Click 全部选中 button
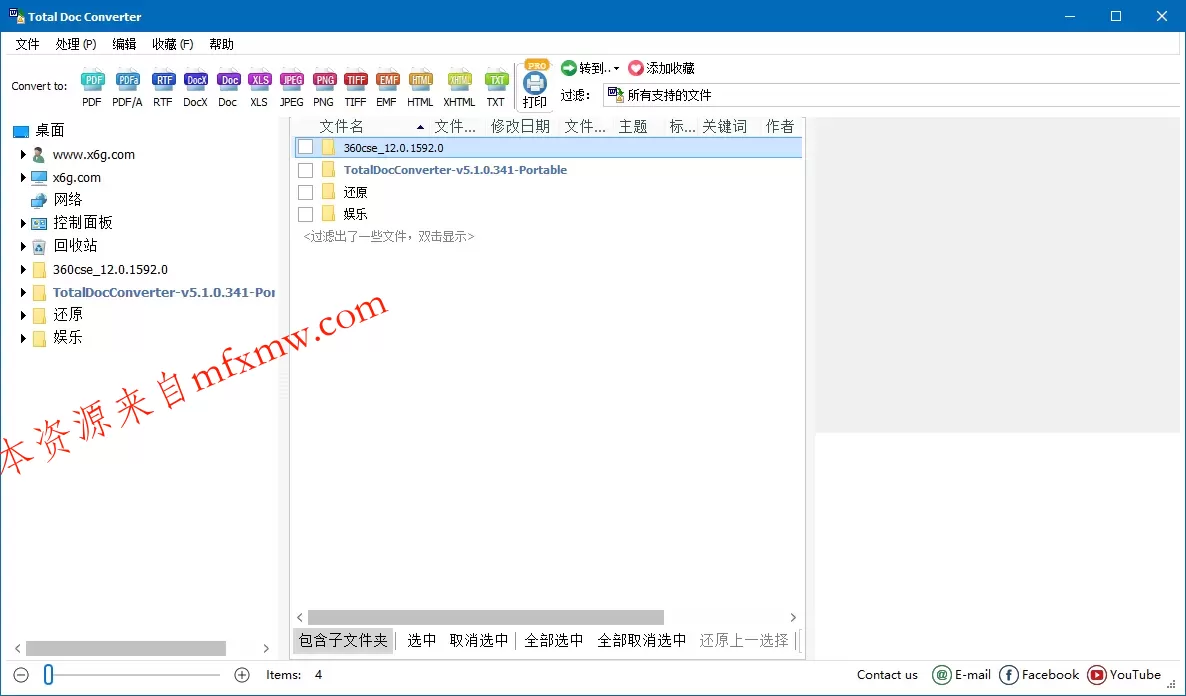This screenshot has height=696, width=1186. [554, 641]
